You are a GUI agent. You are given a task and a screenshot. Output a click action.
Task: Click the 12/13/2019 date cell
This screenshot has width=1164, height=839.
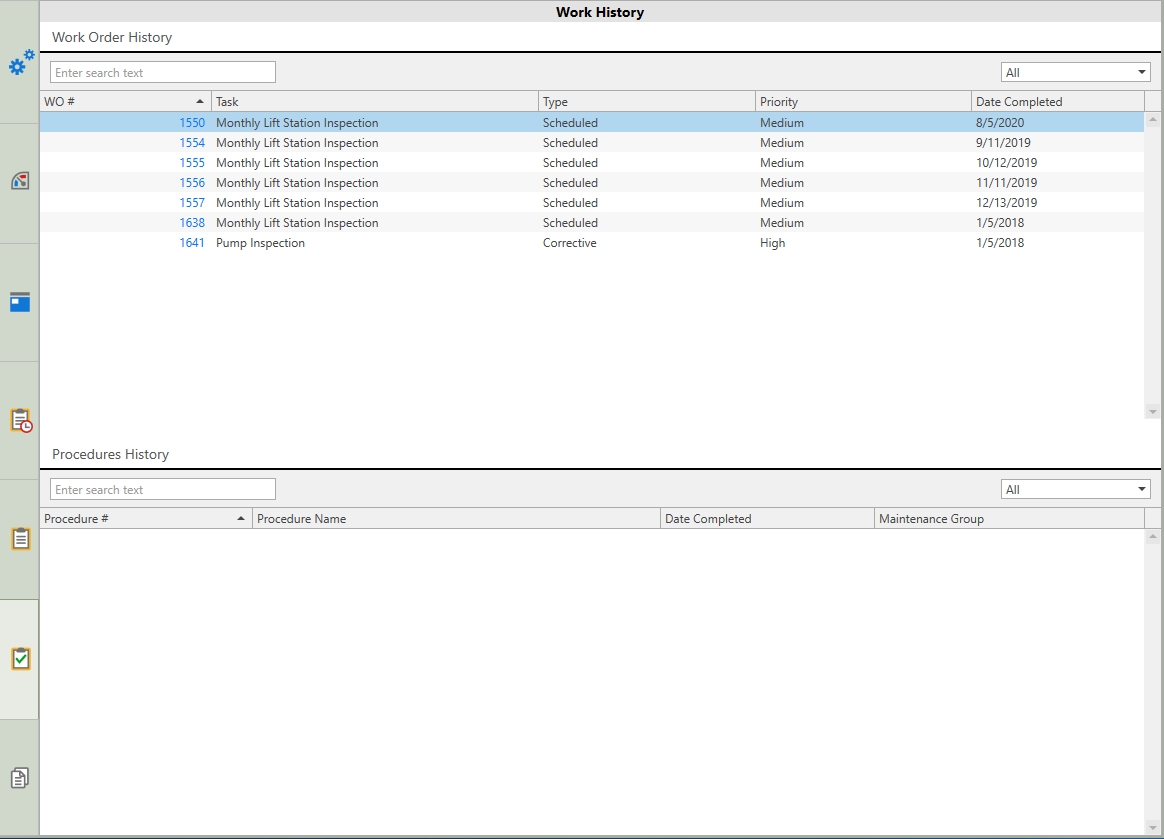point(1007,203)
